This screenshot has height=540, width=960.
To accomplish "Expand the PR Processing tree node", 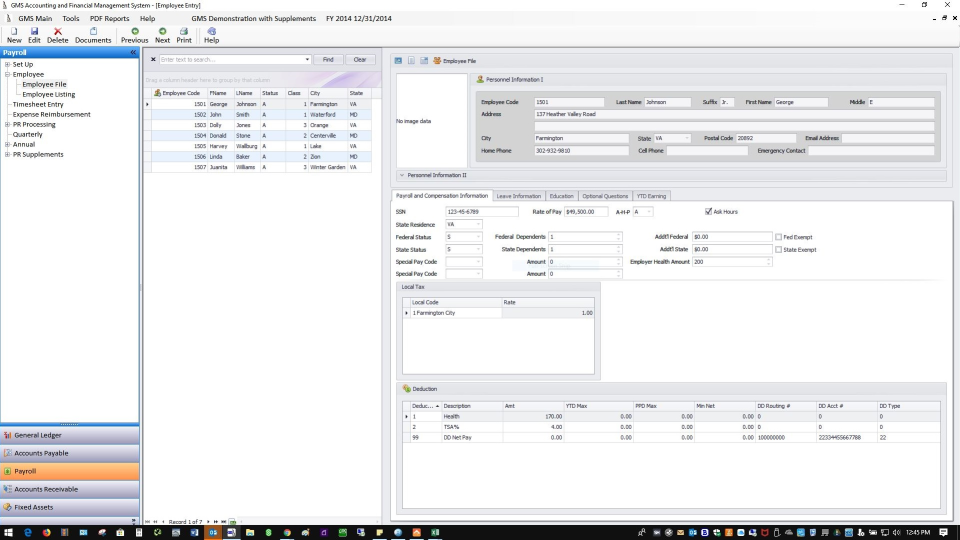I will click(x=7, y=124).
